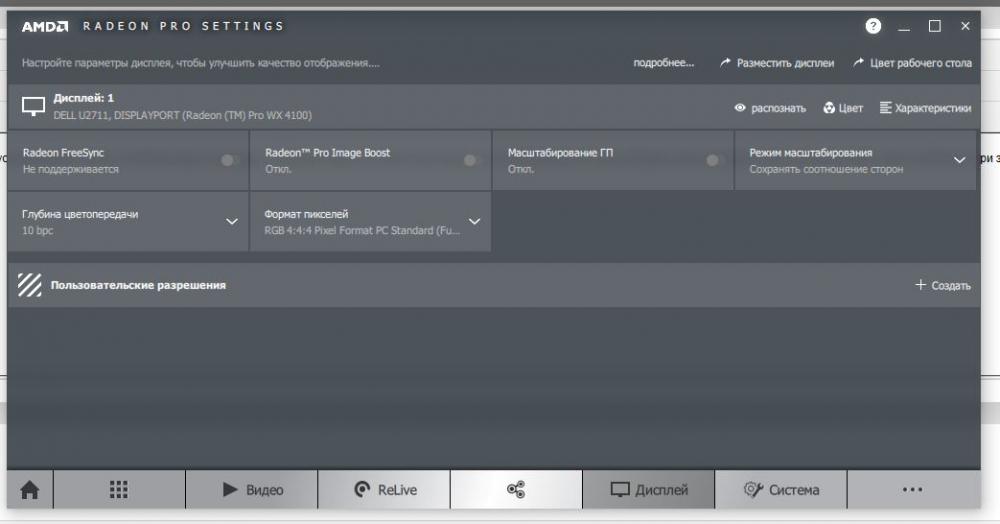This screenshot has height=524, width=1000.
Task: Click the Display 1 monitor icon
Action: coord(33,106)
